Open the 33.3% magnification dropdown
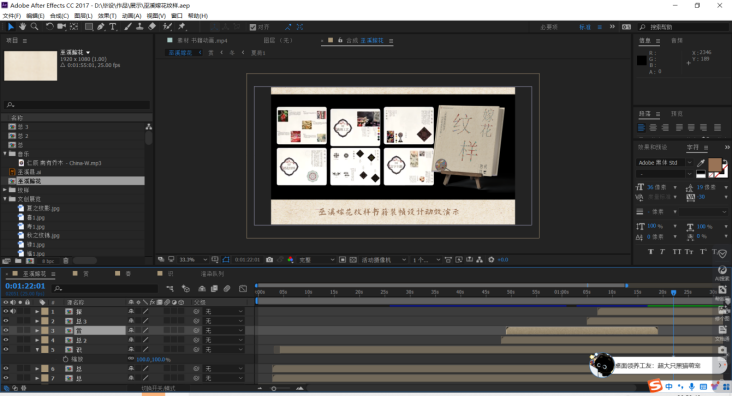The width and height of the screenshot is (732, 396). coord(193,260)
